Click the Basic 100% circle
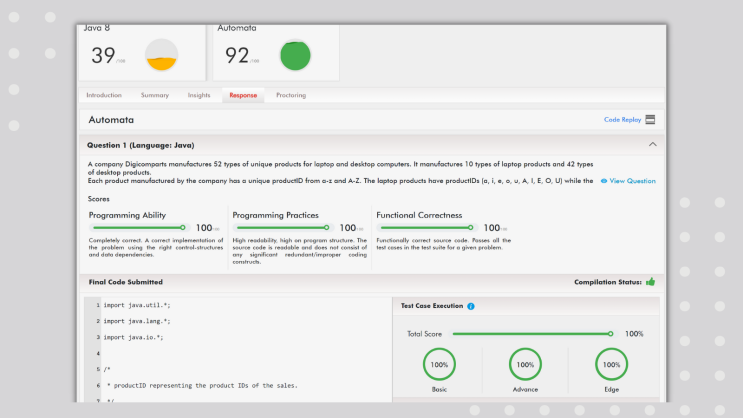 tap(439, 364)
